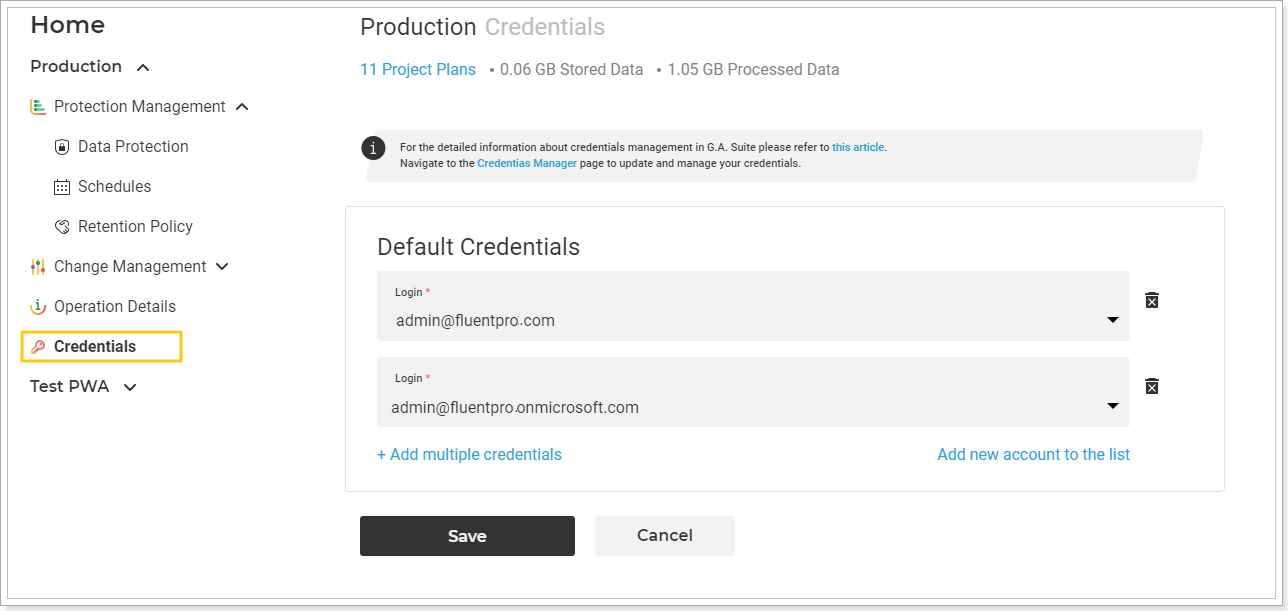
Task: Click the Retention Policy icon
Action: click(62, 227)
